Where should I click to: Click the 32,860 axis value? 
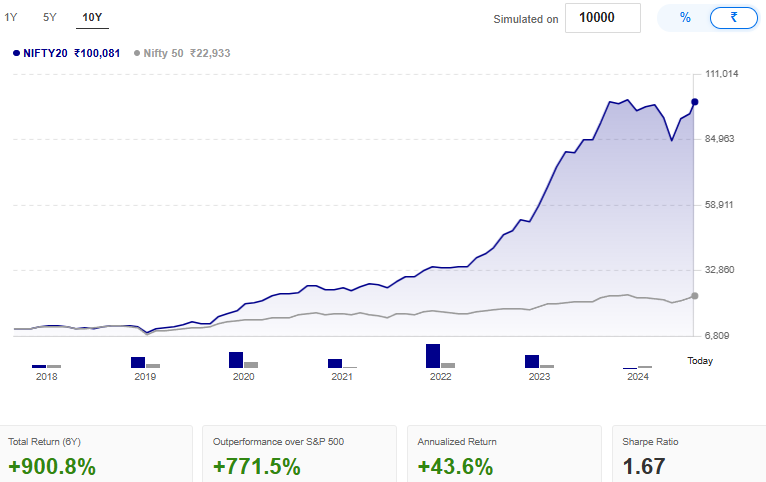(x=720, y=270)
